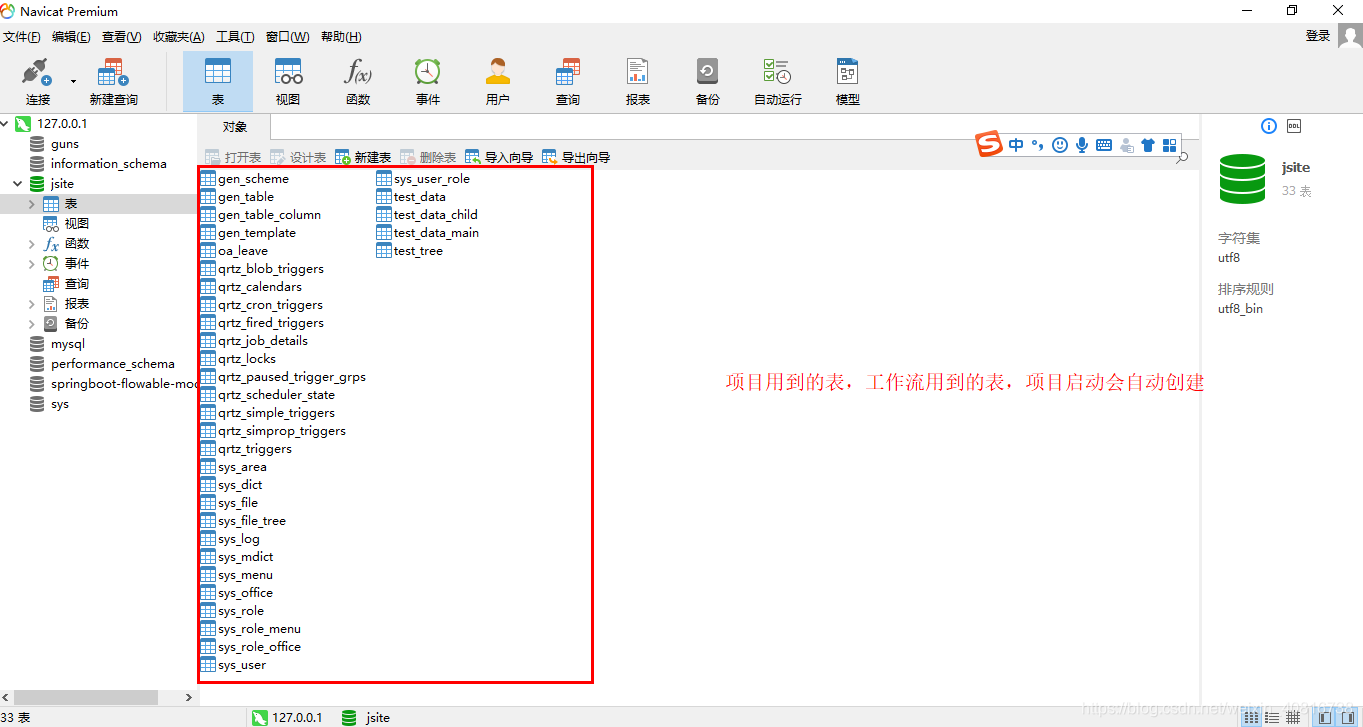This screenshot has height=727, width=1363.
Task: Expand the 事件 tree node
Action: (x=32, y=263)
